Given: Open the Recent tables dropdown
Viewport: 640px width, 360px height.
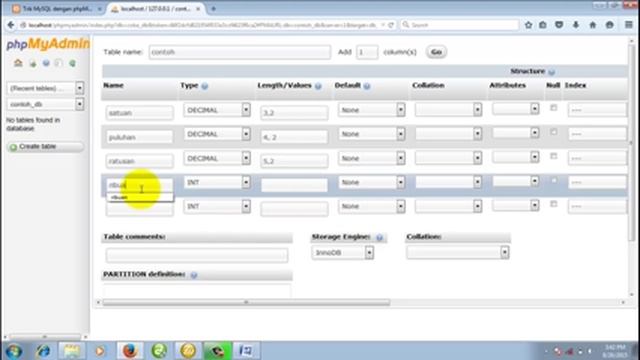Looking at the screenshot, I should coord(45,88).
